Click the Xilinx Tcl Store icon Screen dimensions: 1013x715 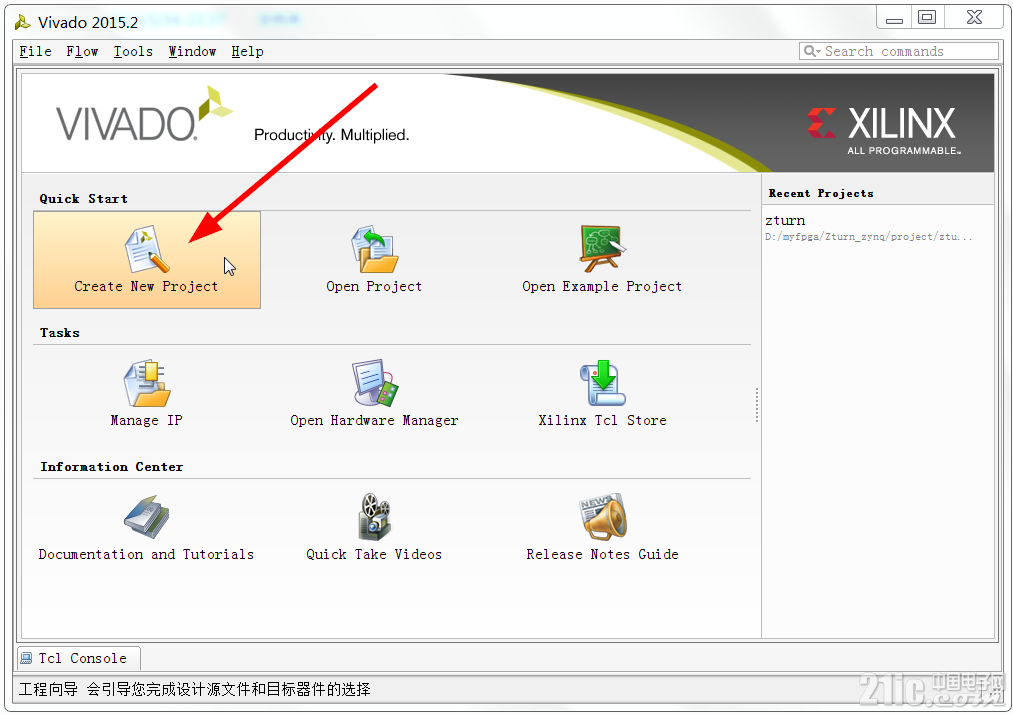[602, 383]
